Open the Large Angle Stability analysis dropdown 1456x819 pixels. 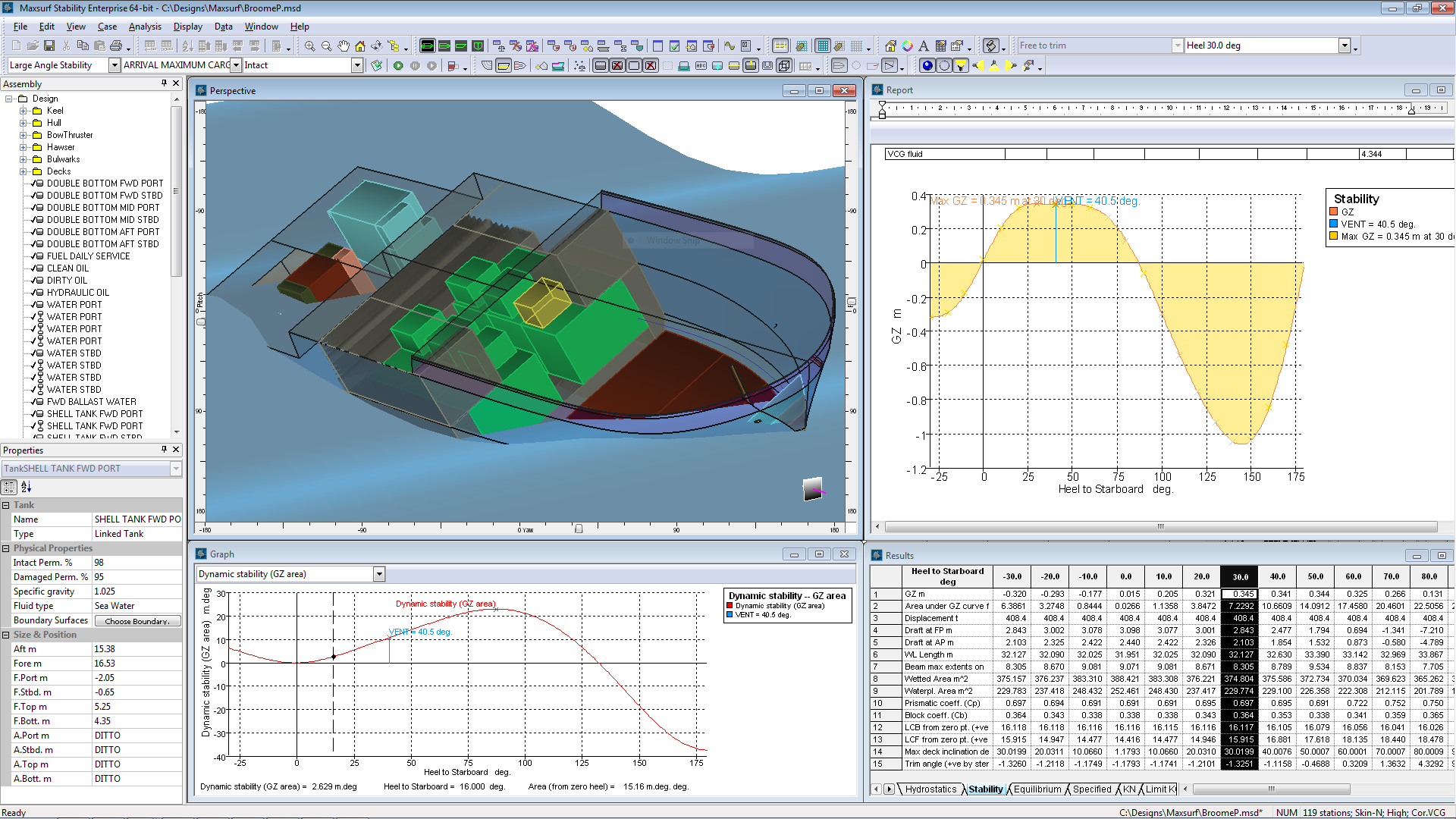pyautogui.click(x=115, y=65)
